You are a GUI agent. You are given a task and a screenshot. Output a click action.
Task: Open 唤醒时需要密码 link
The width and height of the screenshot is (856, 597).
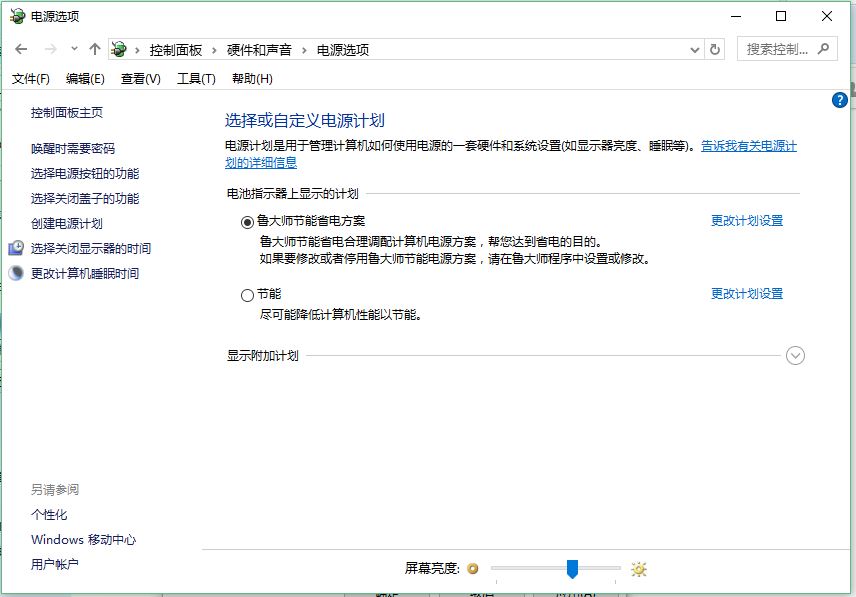[73, 148]
